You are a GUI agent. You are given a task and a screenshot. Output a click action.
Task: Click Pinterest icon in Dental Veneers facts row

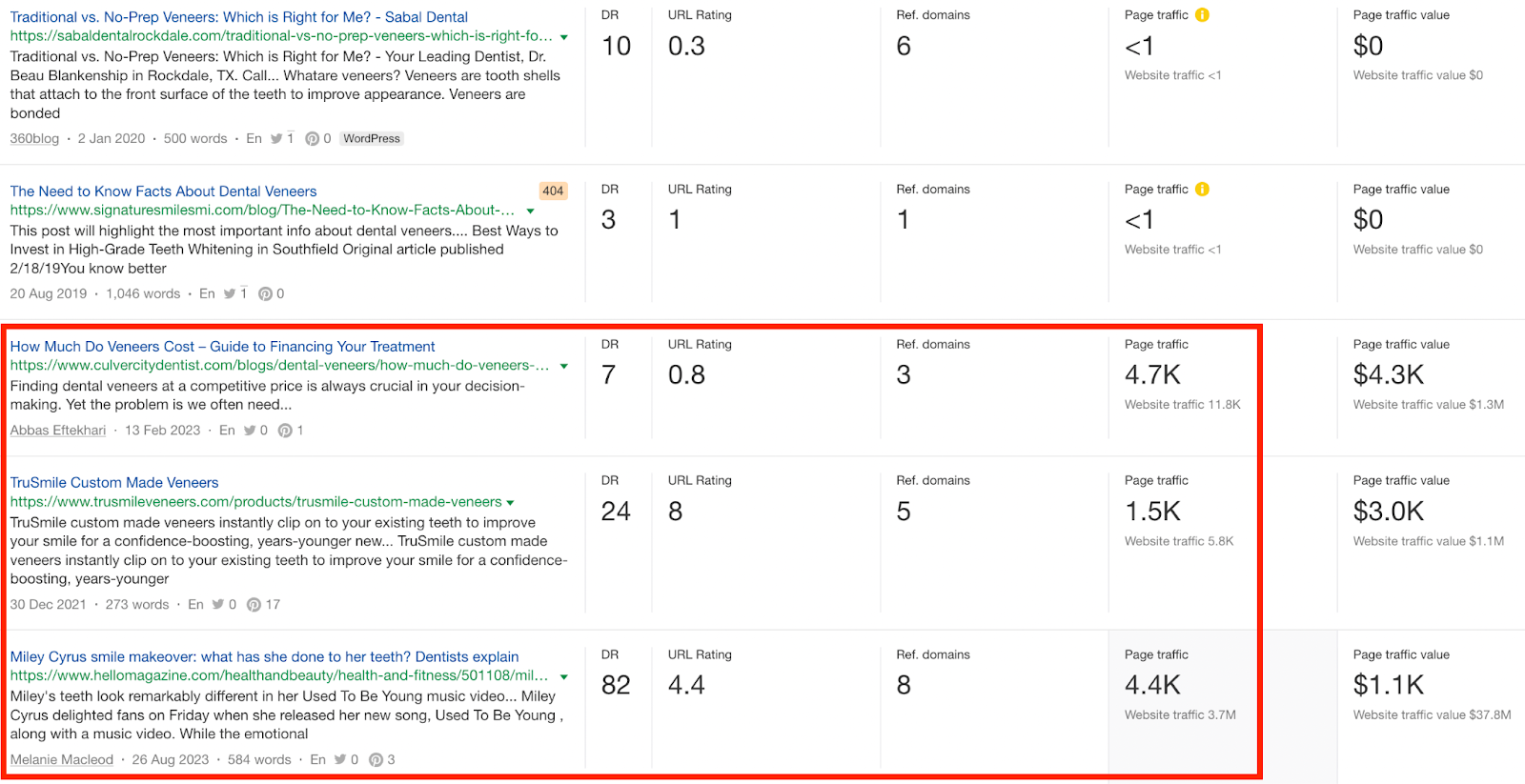click(x=265, y=294)
